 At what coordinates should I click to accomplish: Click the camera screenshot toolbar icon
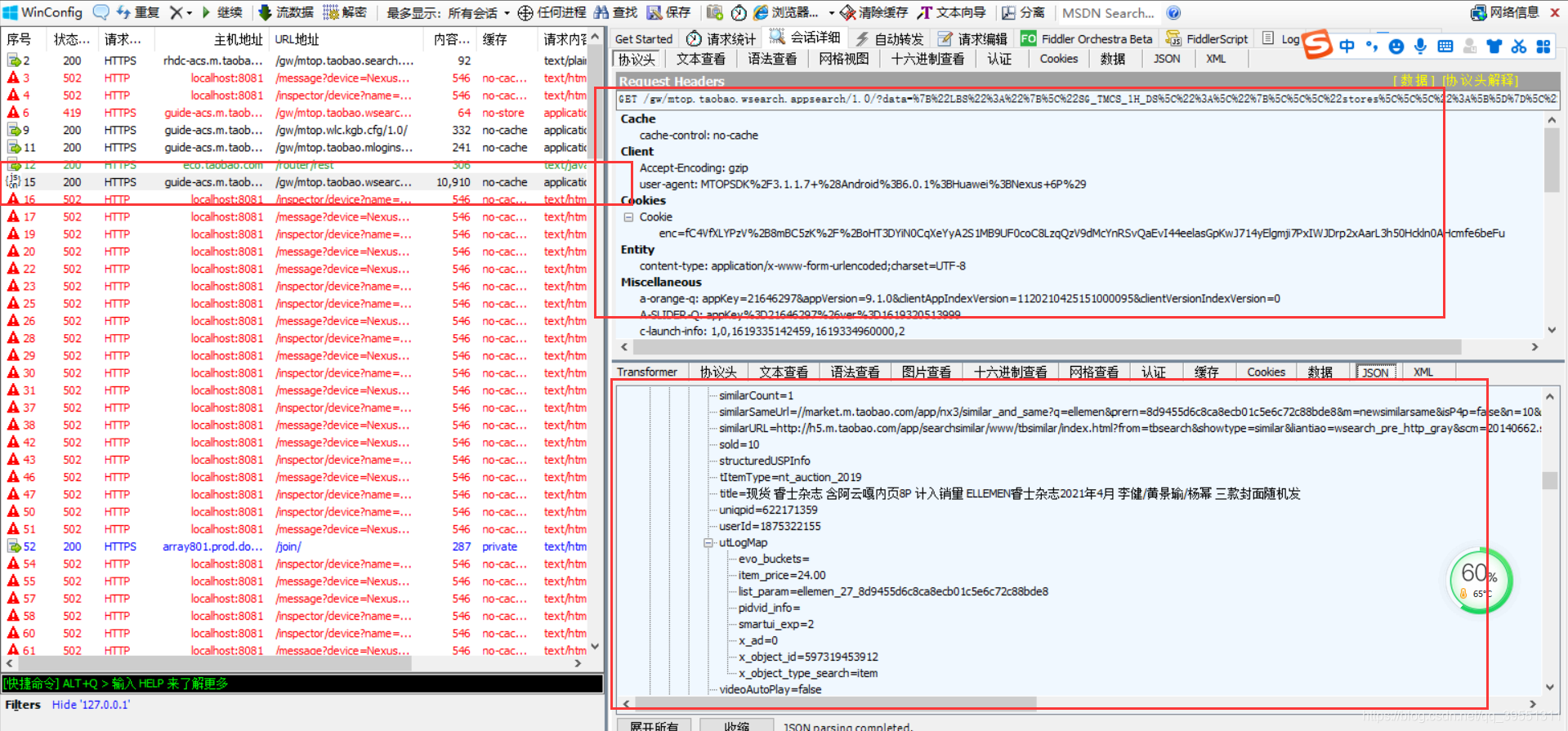715,12
